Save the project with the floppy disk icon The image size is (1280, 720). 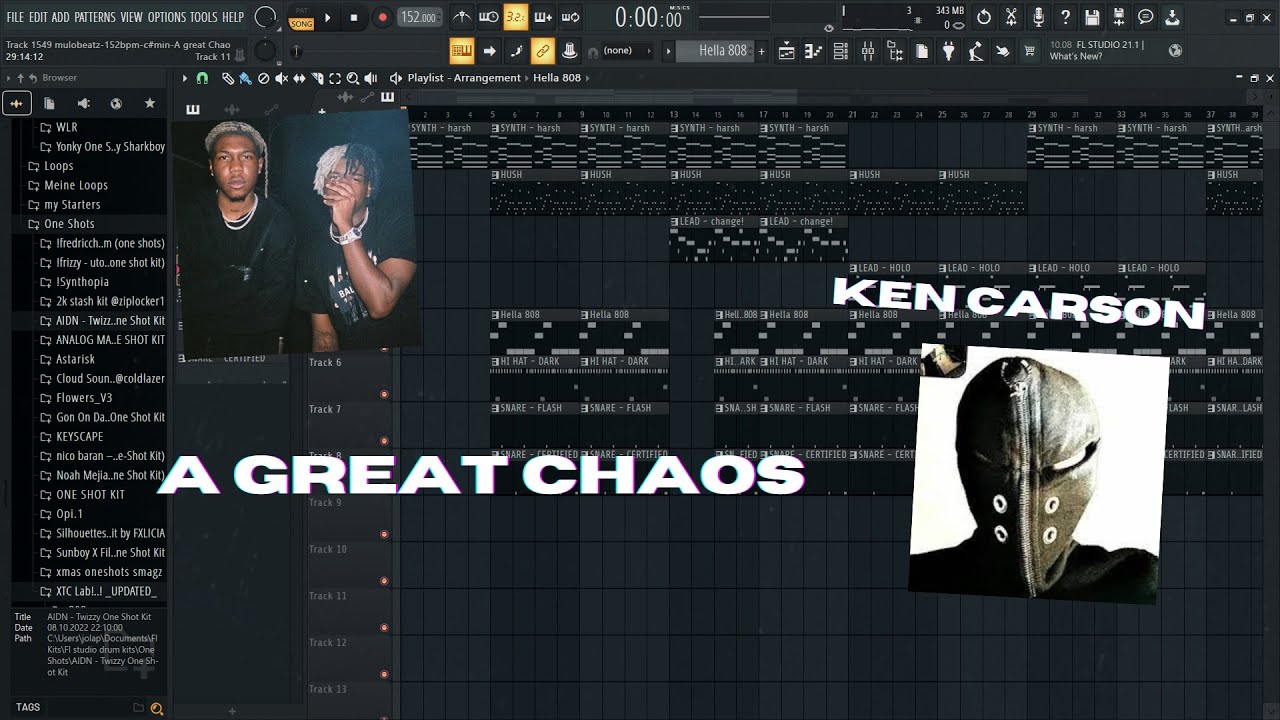point(1092,17)
